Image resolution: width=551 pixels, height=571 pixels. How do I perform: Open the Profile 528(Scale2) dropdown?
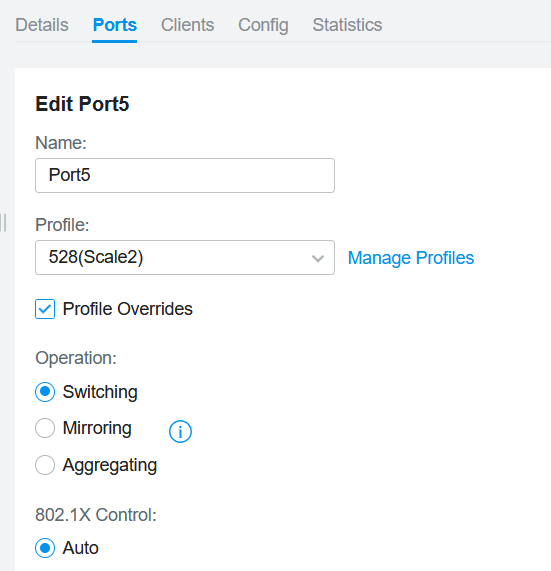(185, 257)
